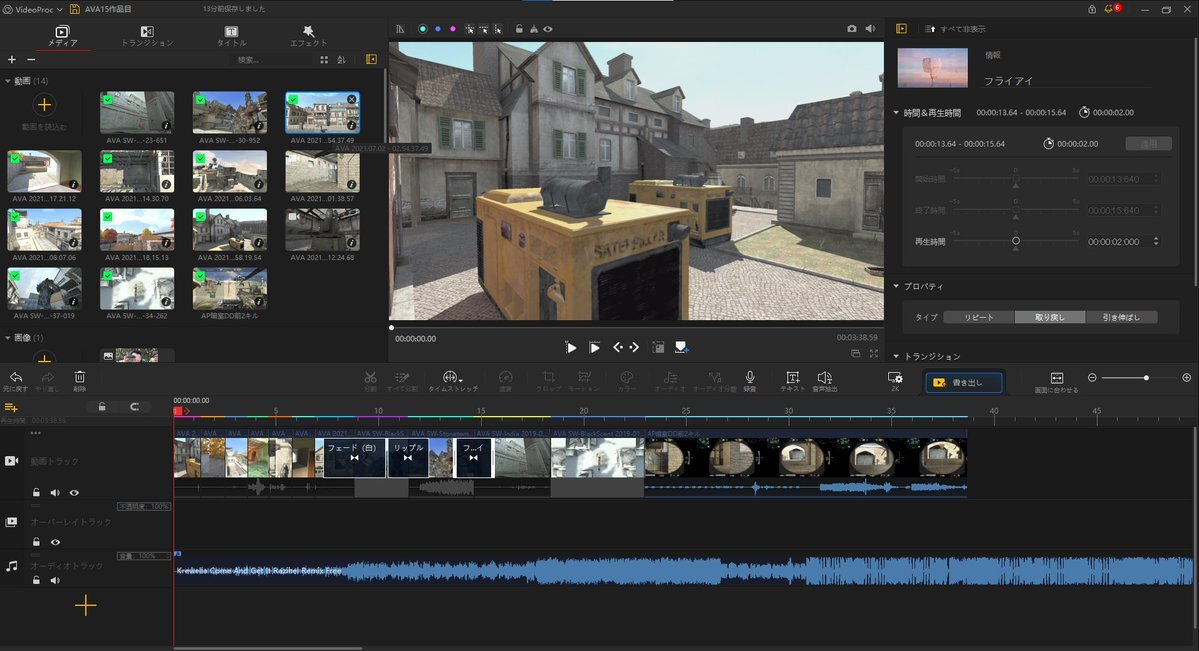
Task: Select the 引き伸ばし type option
Action: 1121,317
